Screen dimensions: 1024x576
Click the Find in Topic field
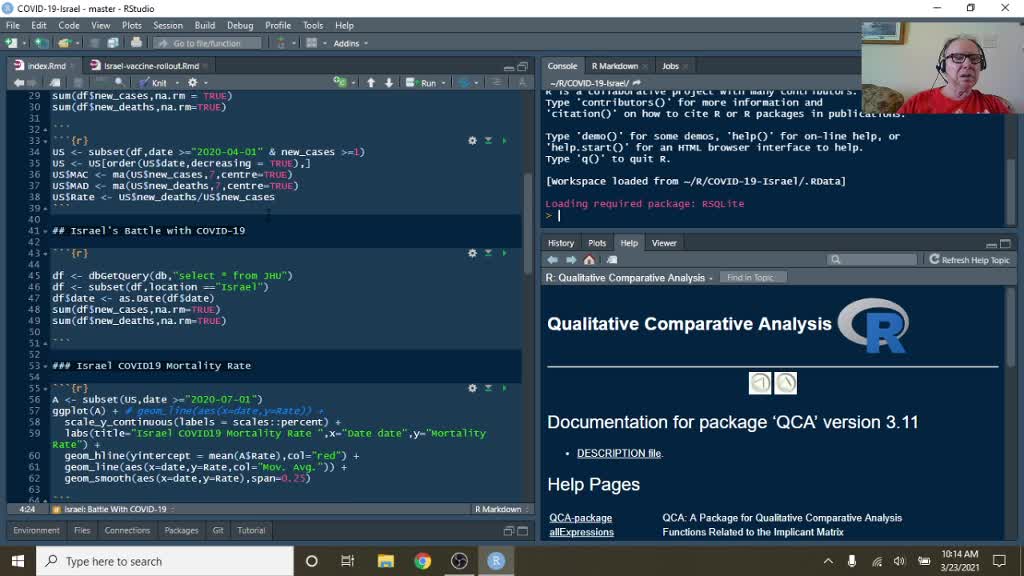pyautogui.click(x=752, y=278)
